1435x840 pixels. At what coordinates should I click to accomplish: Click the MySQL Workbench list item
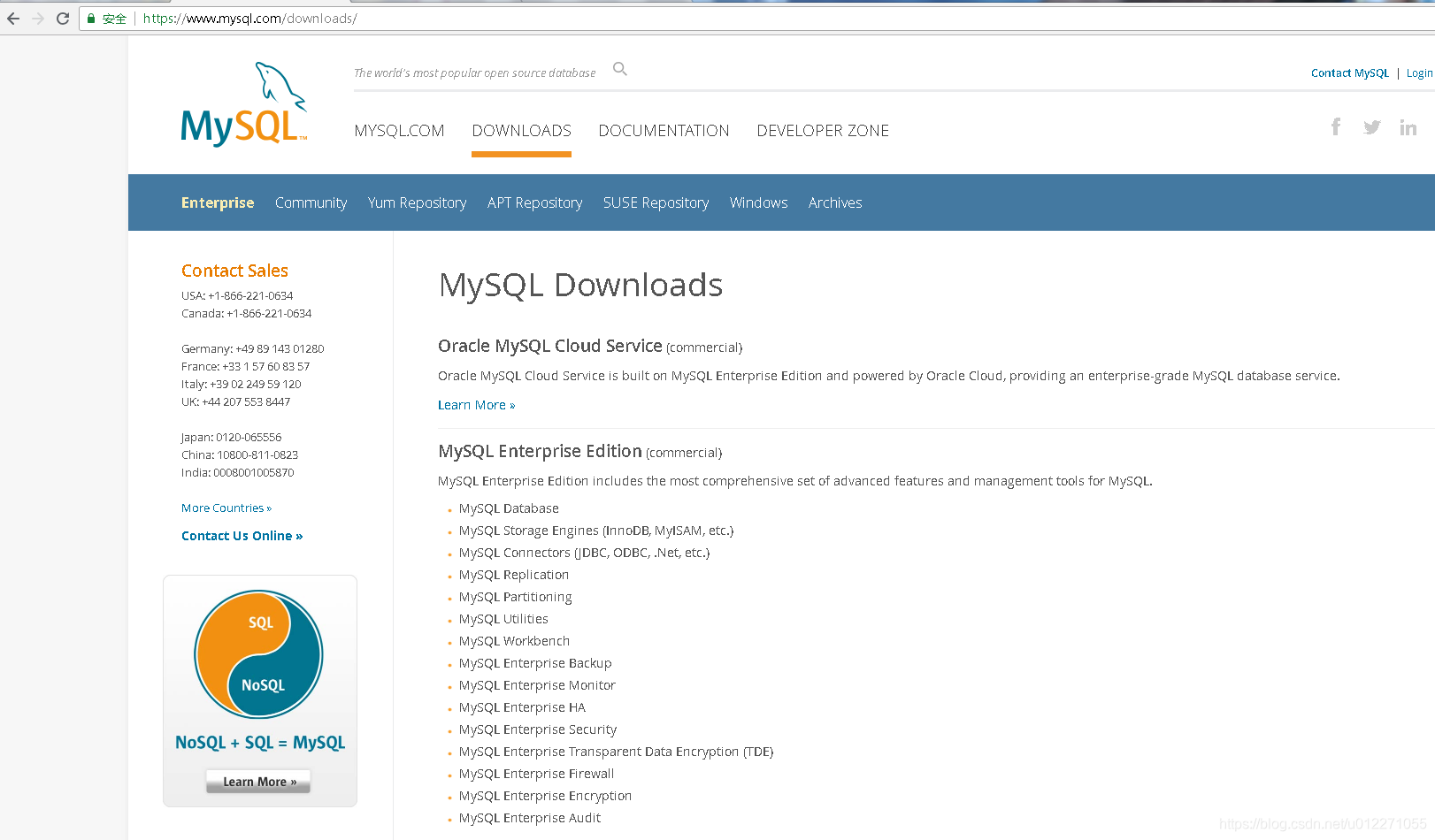(x=514, y=641)
